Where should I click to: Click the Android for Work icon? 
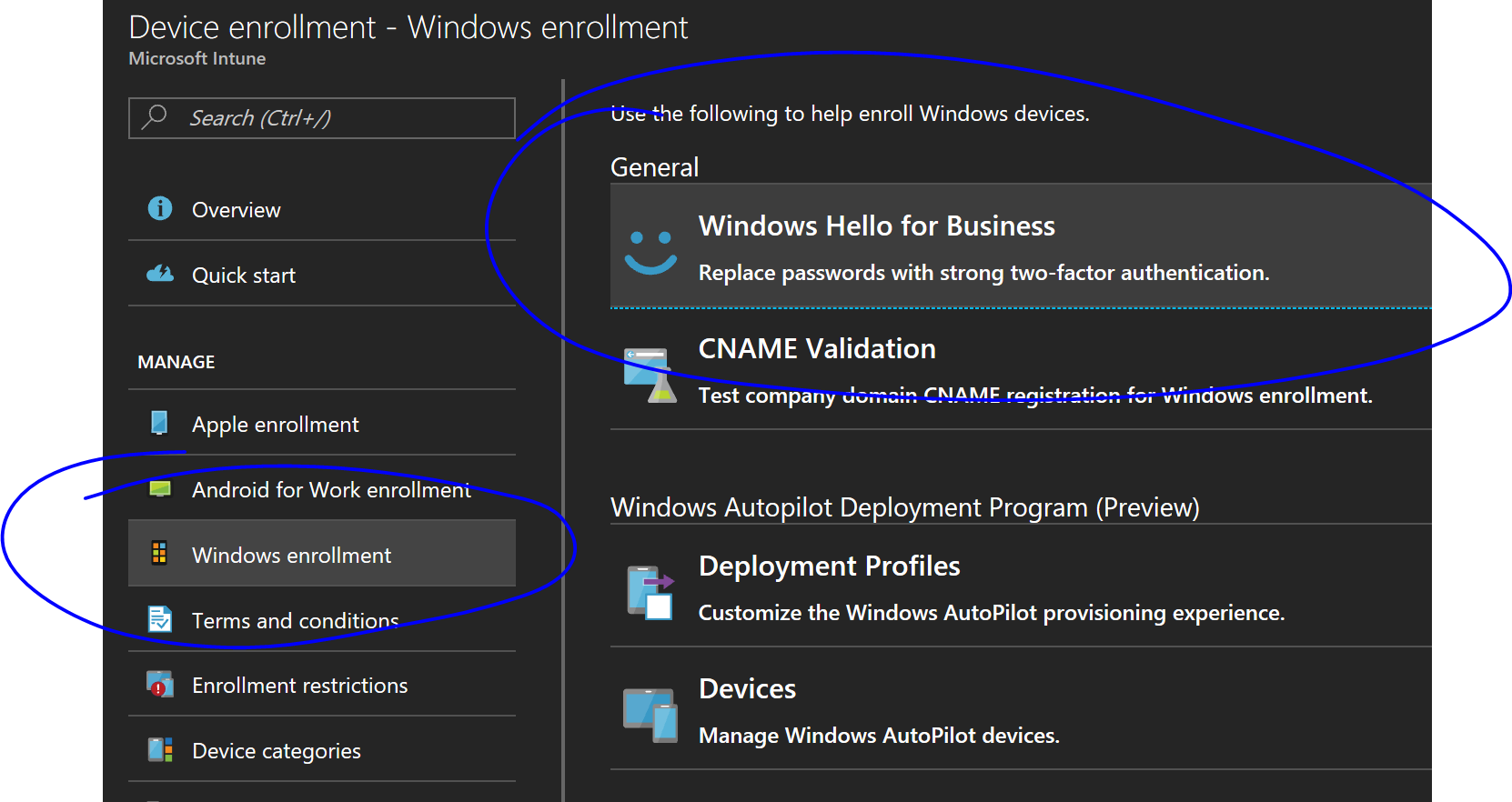160,489
